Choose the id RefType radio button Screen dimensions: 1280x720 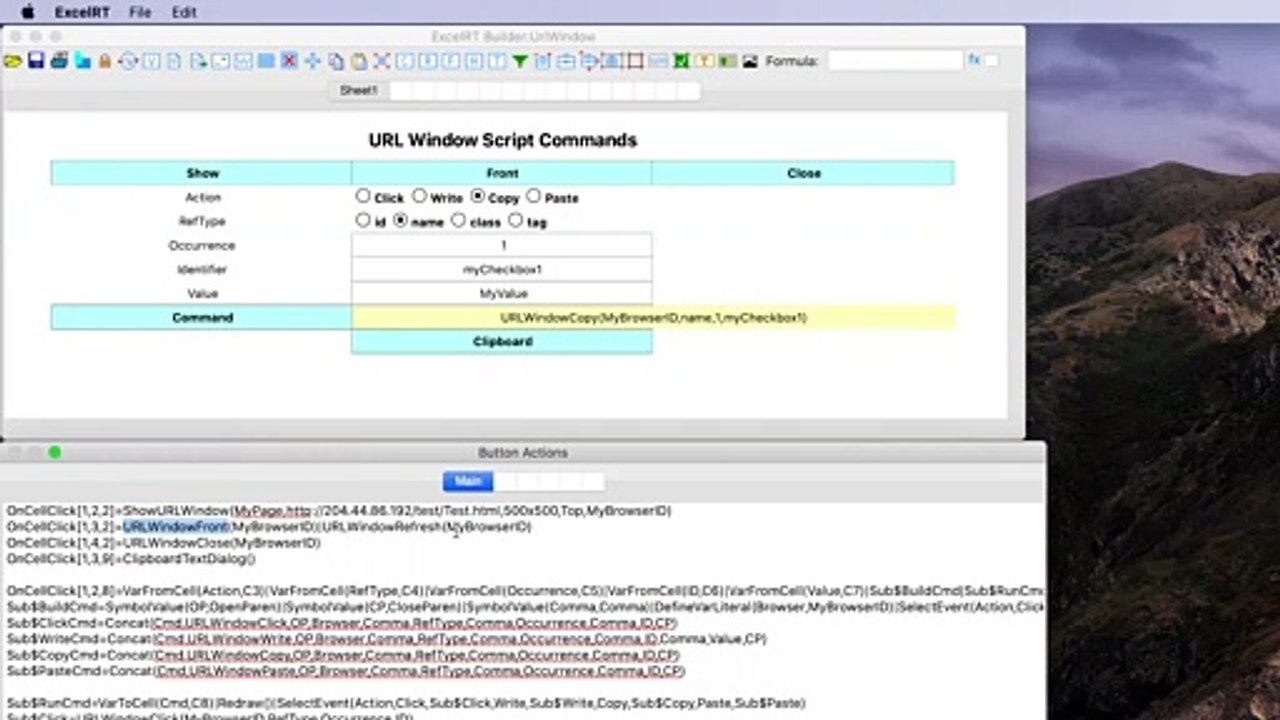[x=363, y=220]
